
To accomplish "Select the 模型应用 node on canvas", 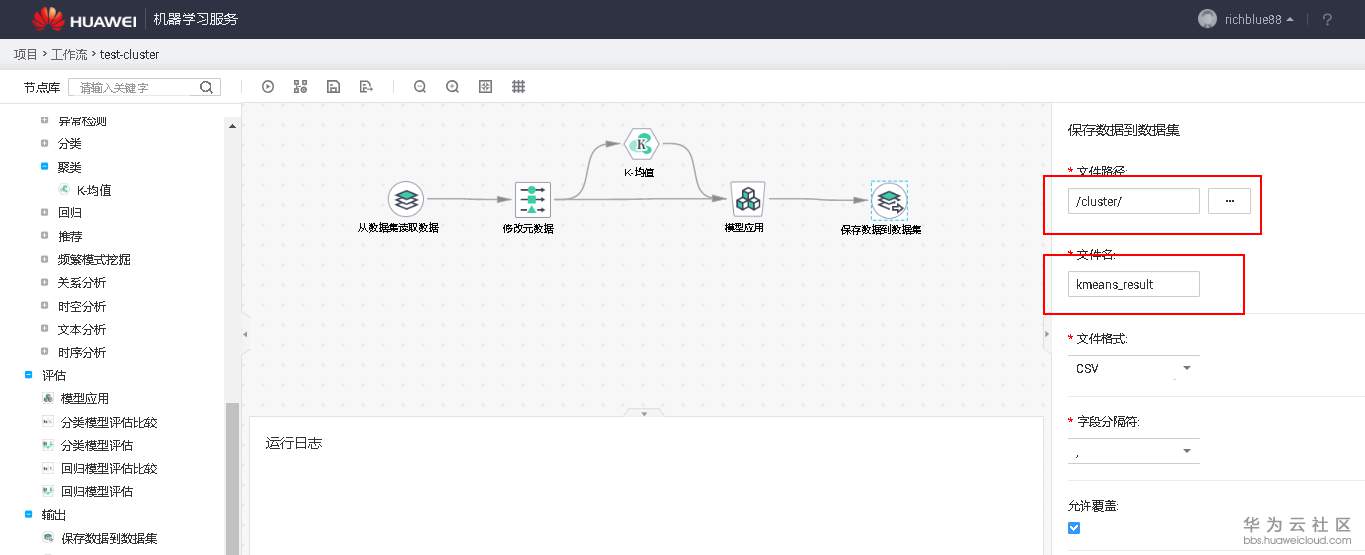I will click(x=748, y=199).
